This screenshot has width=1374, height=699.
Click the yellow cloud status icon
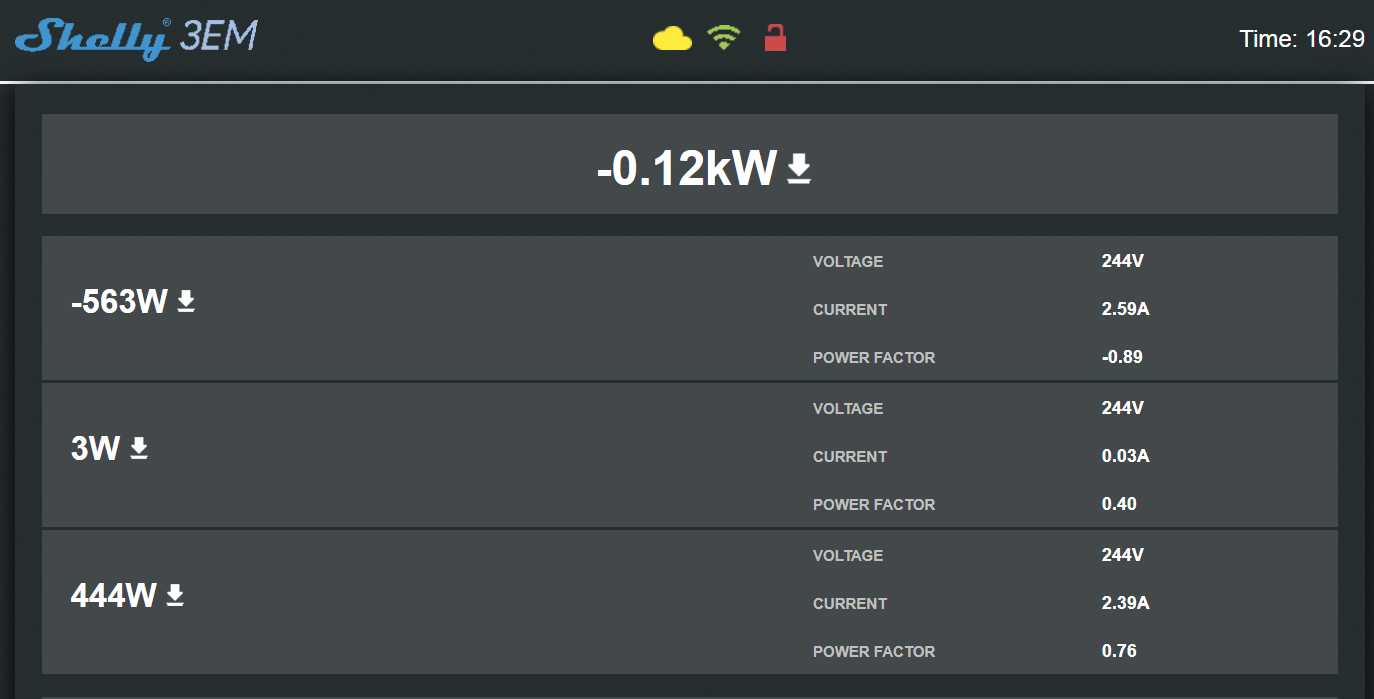pyautogui.click(x=672, y=39)
